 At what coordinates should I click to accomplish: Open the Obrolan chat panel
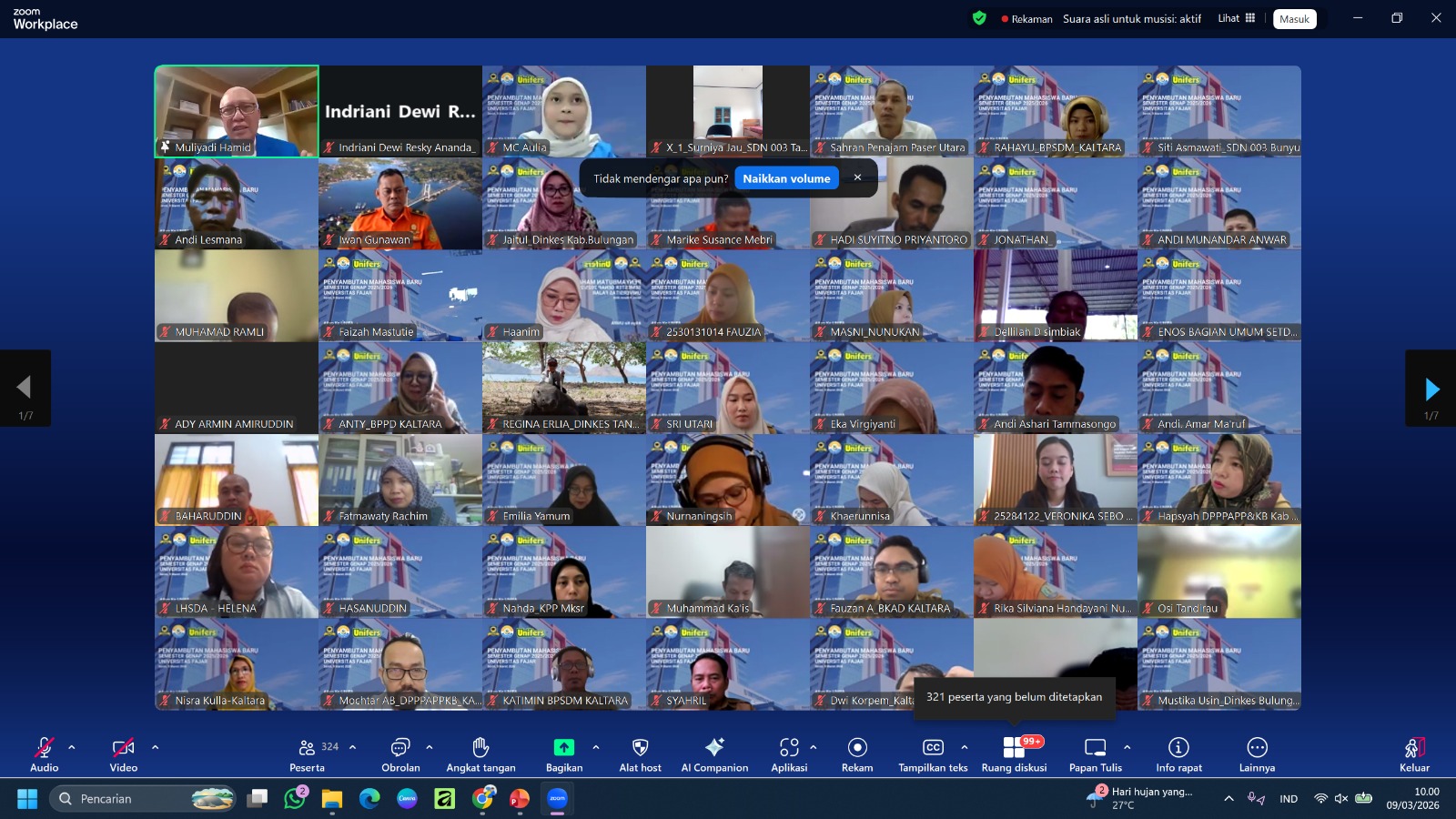(400, 753)
